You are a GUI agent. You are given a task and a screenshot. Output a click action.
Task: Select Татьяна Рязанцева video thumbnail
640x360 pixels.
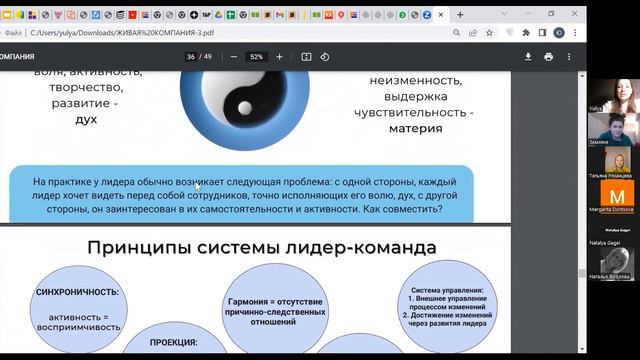[613, 163]
